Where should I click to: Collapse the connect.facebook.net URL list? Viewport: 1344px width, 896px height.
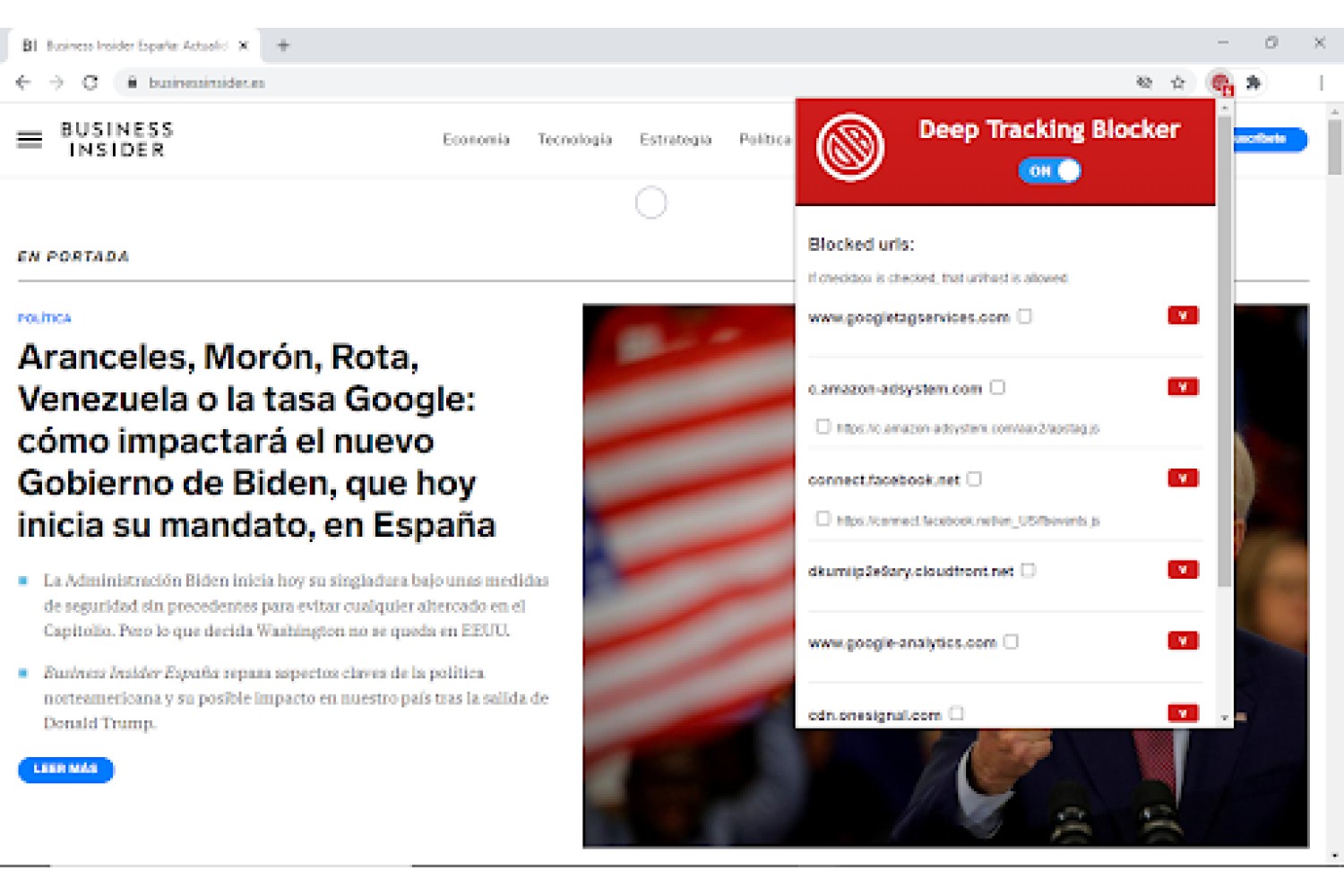tap(1183, 478)
